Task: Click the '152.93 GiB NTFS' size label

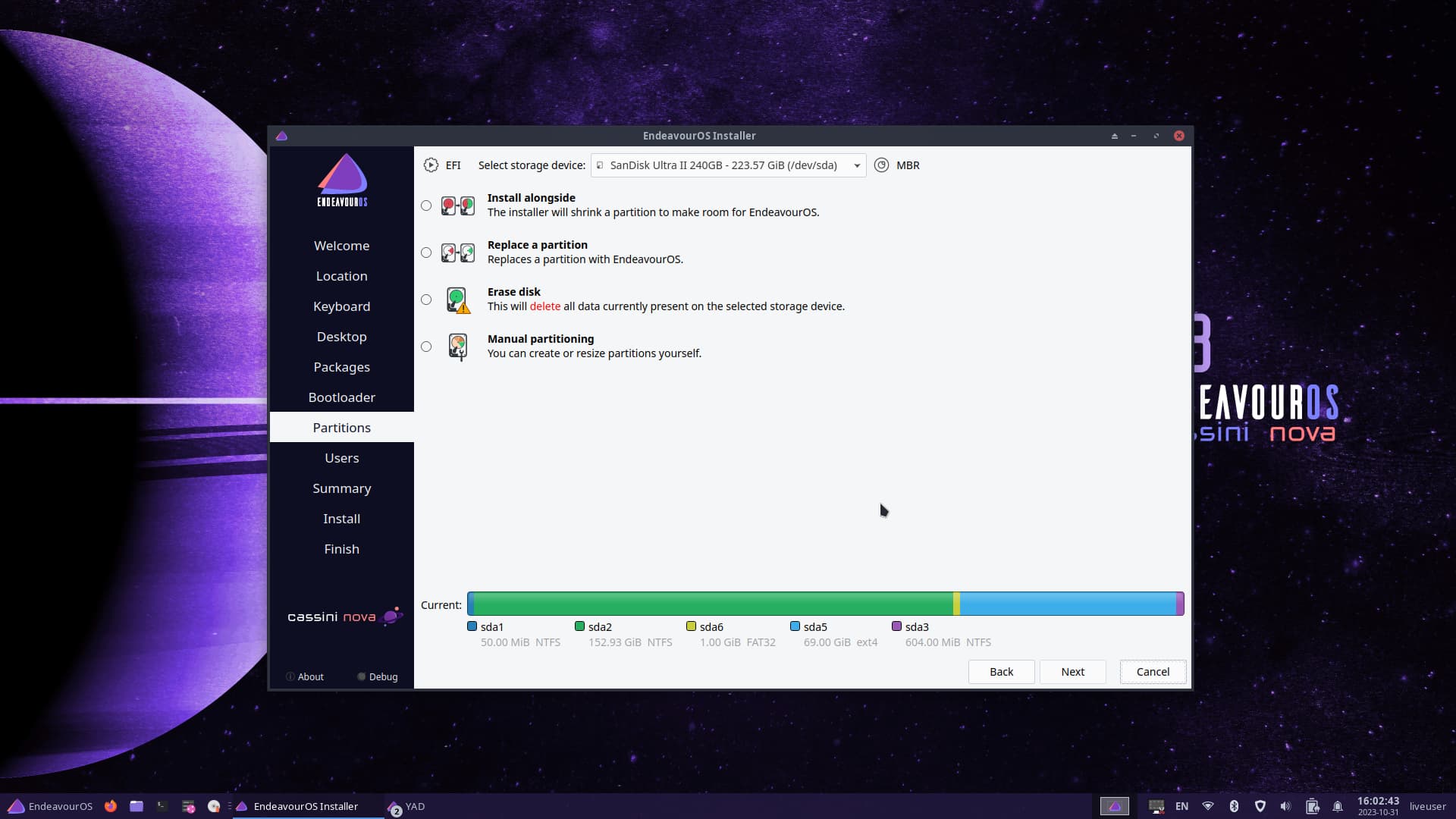Action: 630,642
